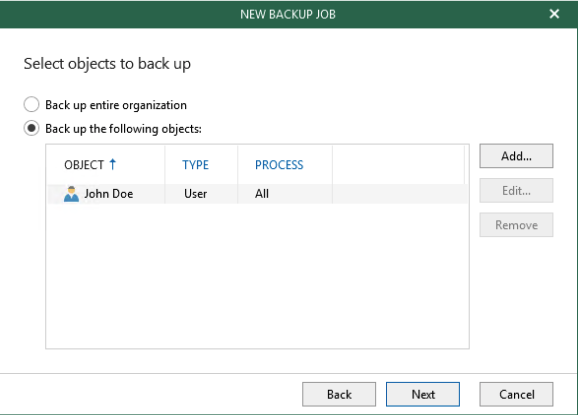
Task: Click the sort arrow beside OBJECT header
Action: (113, 164)
